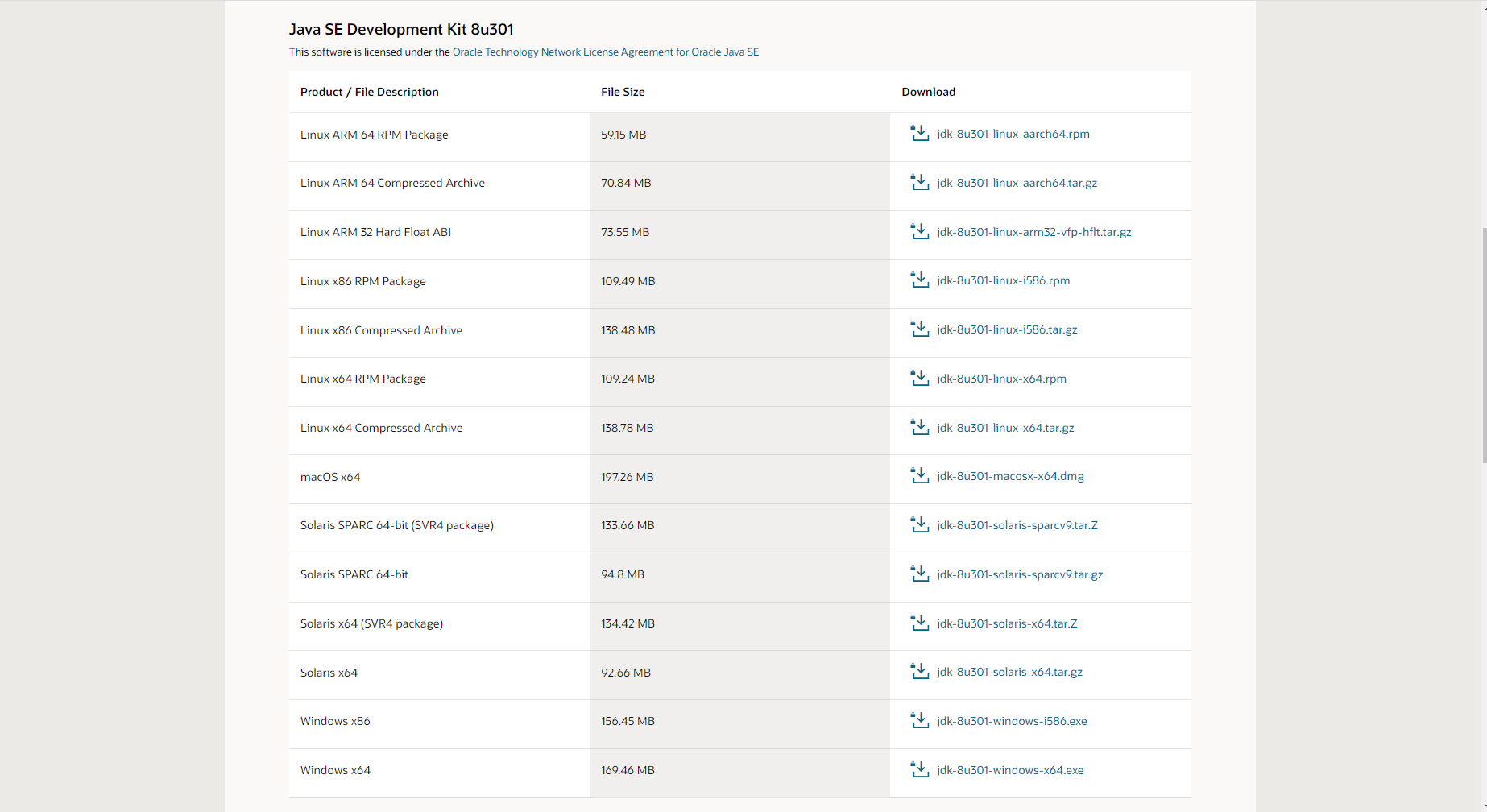Click the page vertical scrollbar thumb

pyautogui.click(x=1484, y=345)
